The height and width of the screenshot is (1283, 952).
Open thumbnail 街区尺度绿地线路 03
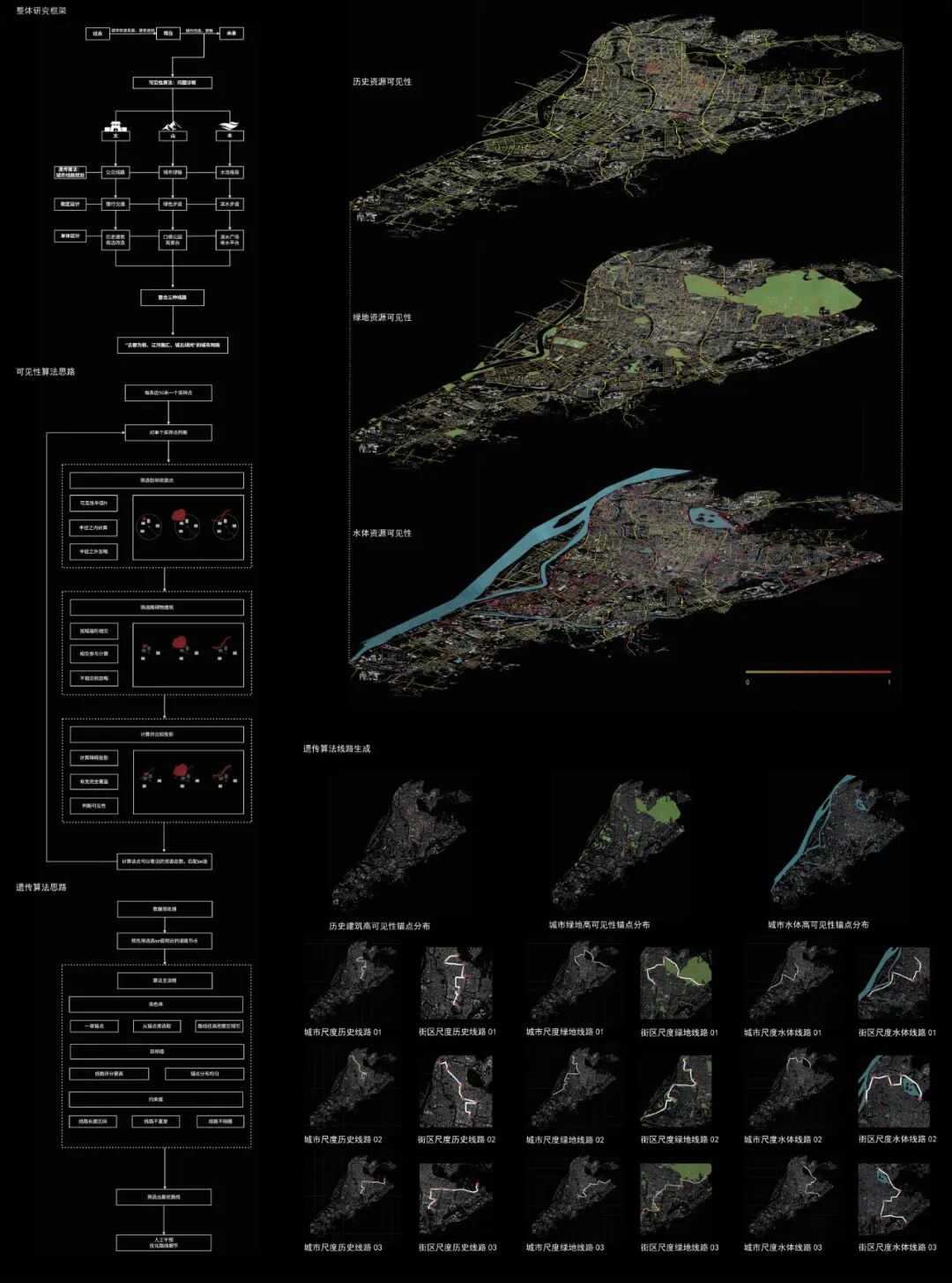pos(676,1199)
